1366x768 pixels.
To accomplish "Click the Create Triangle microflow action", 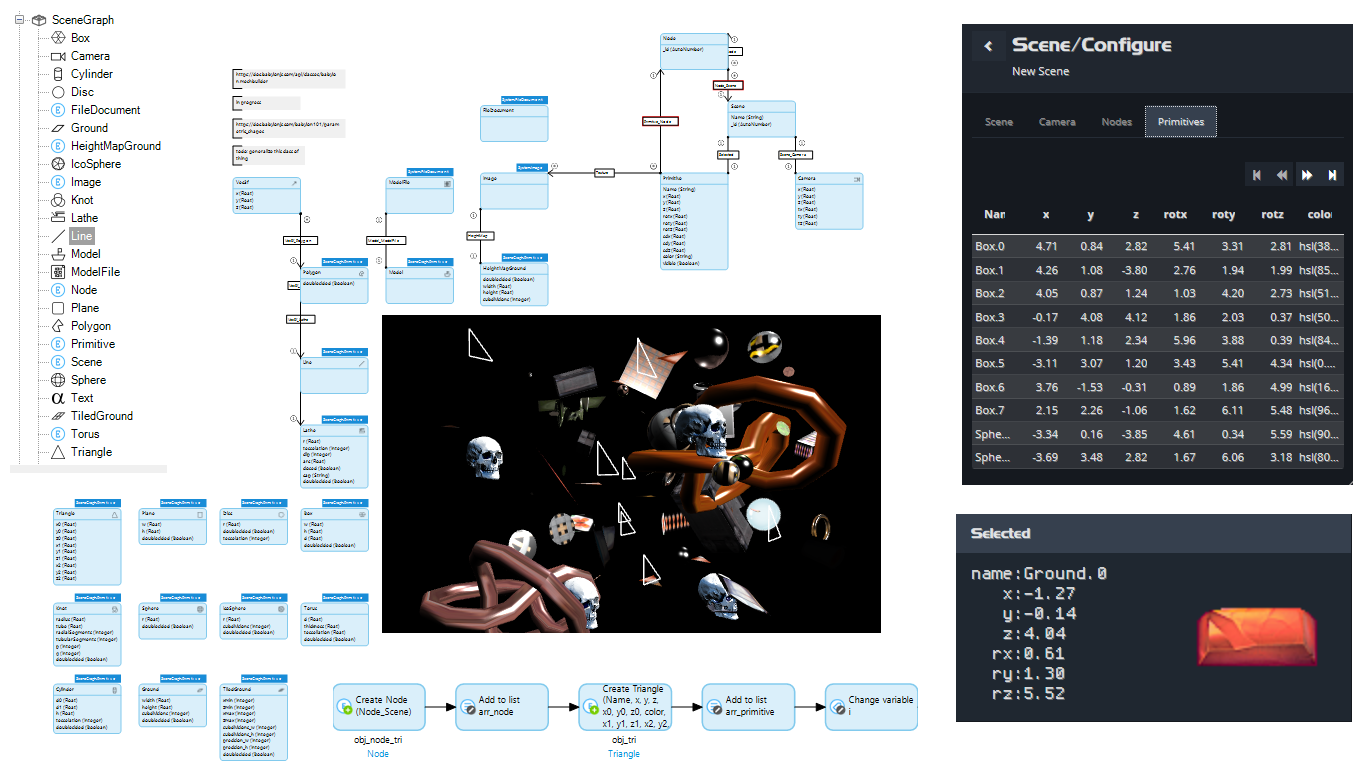I will [625, 707].
